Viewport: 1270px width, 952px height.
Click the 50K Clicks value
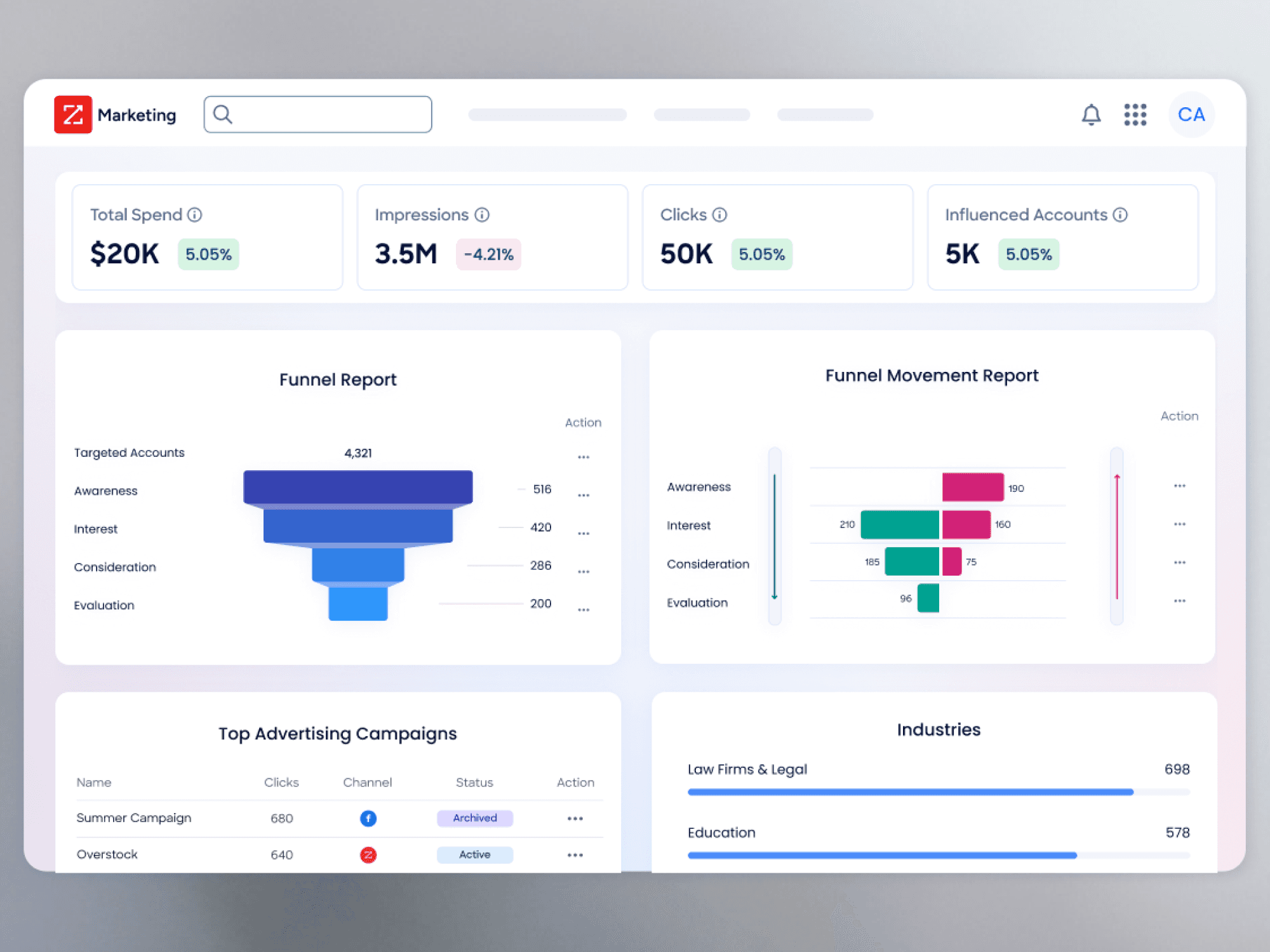click(x=686, y=254)
